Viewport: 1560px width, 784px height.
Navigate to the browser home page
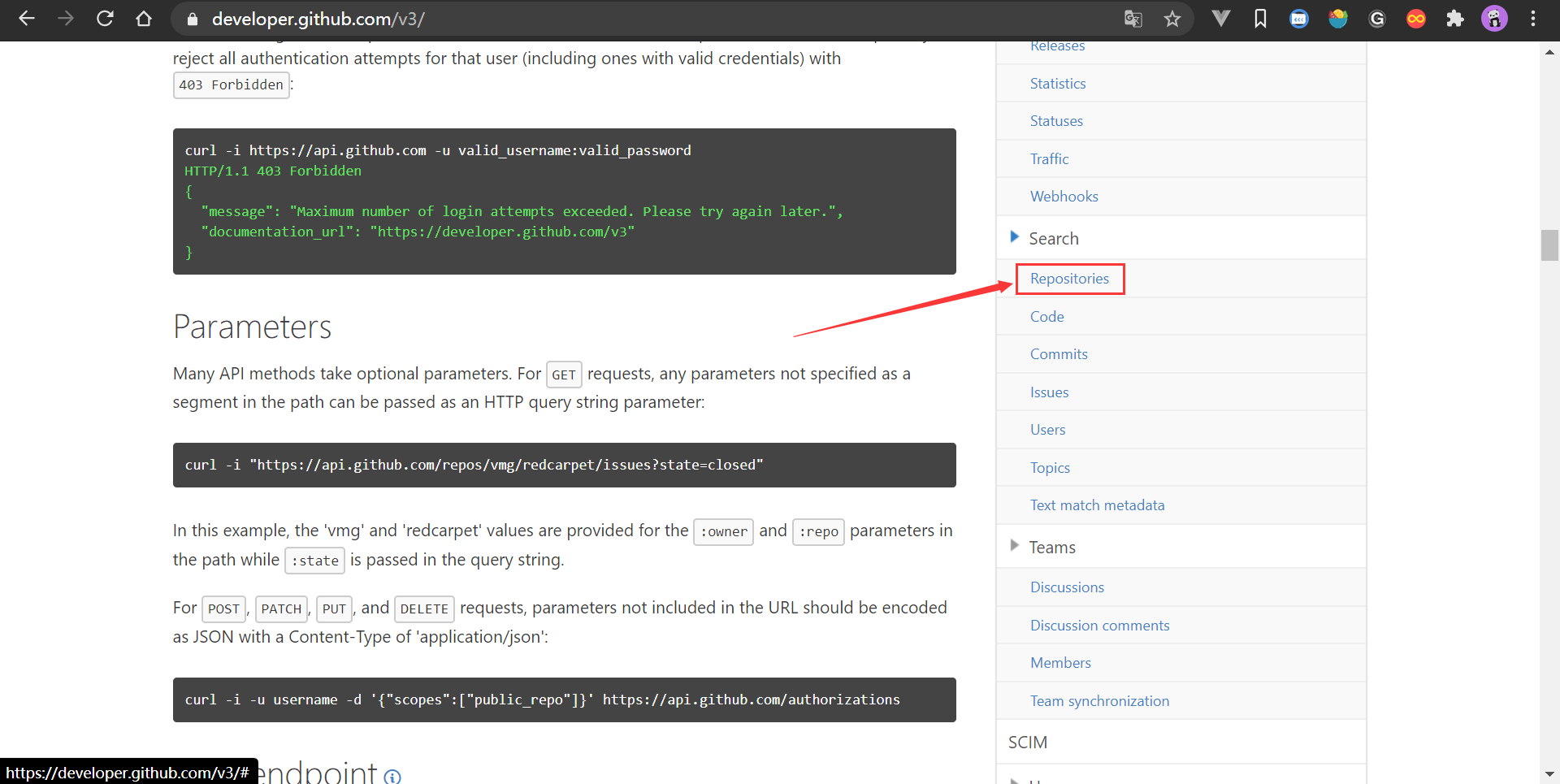(144, 18)
